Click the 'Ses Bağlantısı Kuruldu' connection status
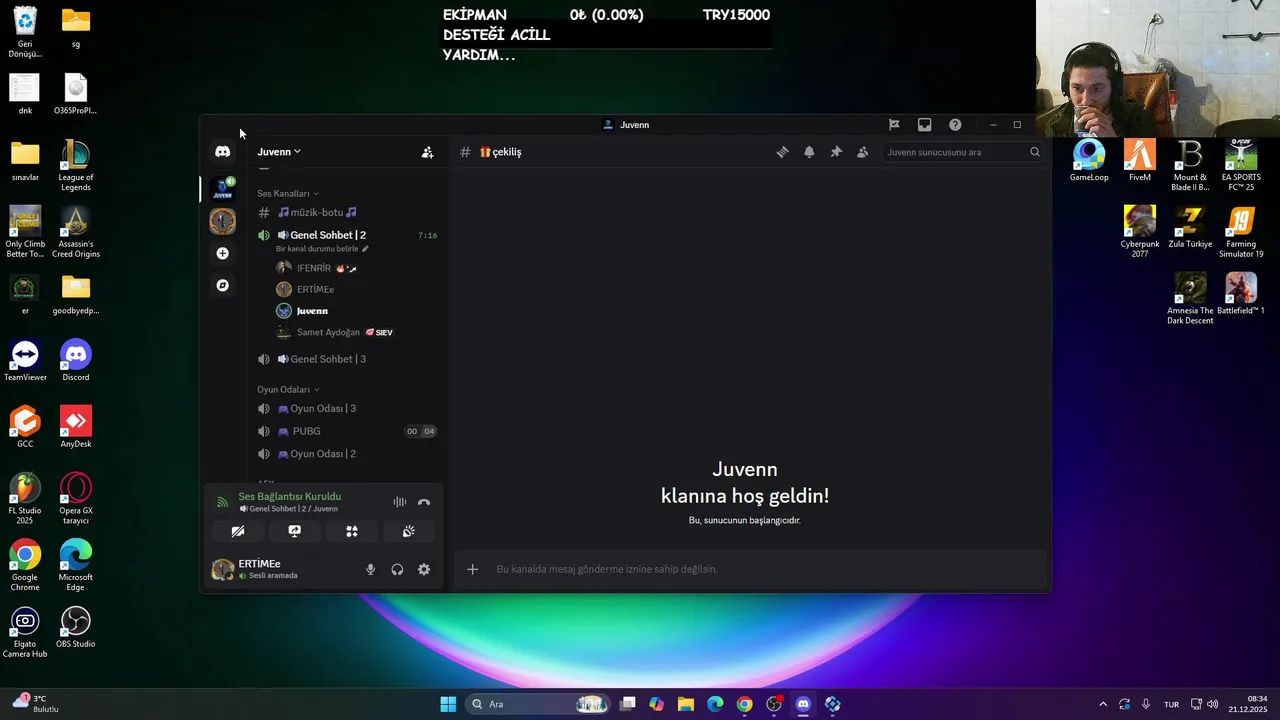The image size is (1280, 720). click(x=289, y=496)
